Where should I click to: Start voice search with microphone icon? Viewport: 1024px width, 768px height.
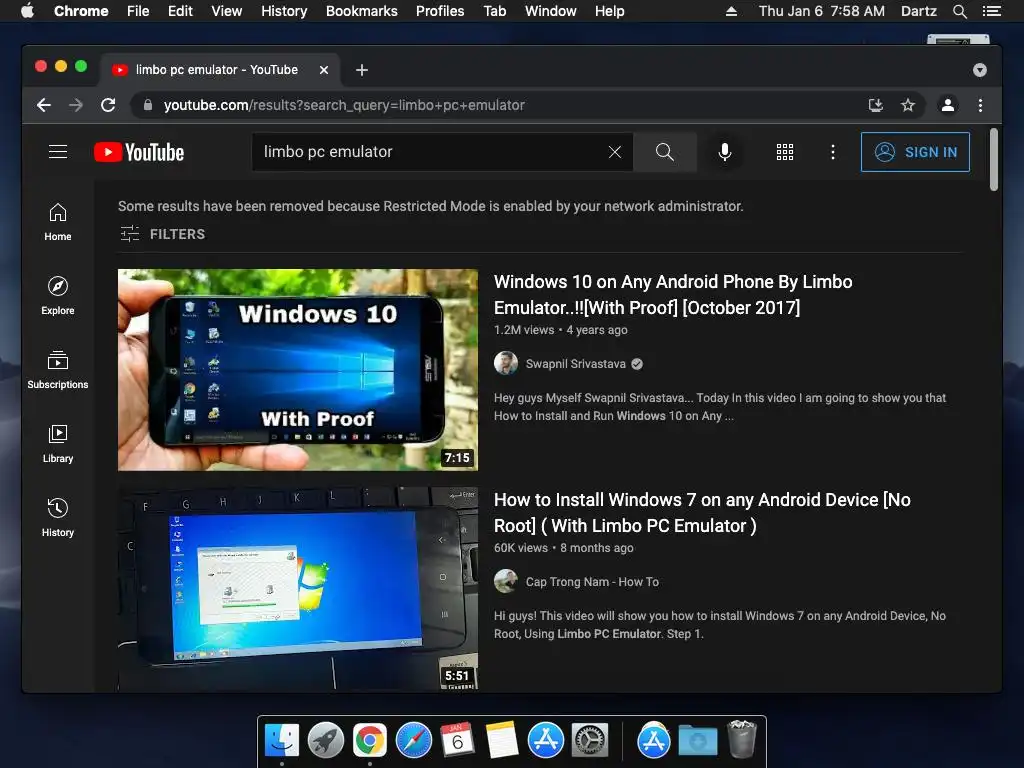(x=724, y=152)
